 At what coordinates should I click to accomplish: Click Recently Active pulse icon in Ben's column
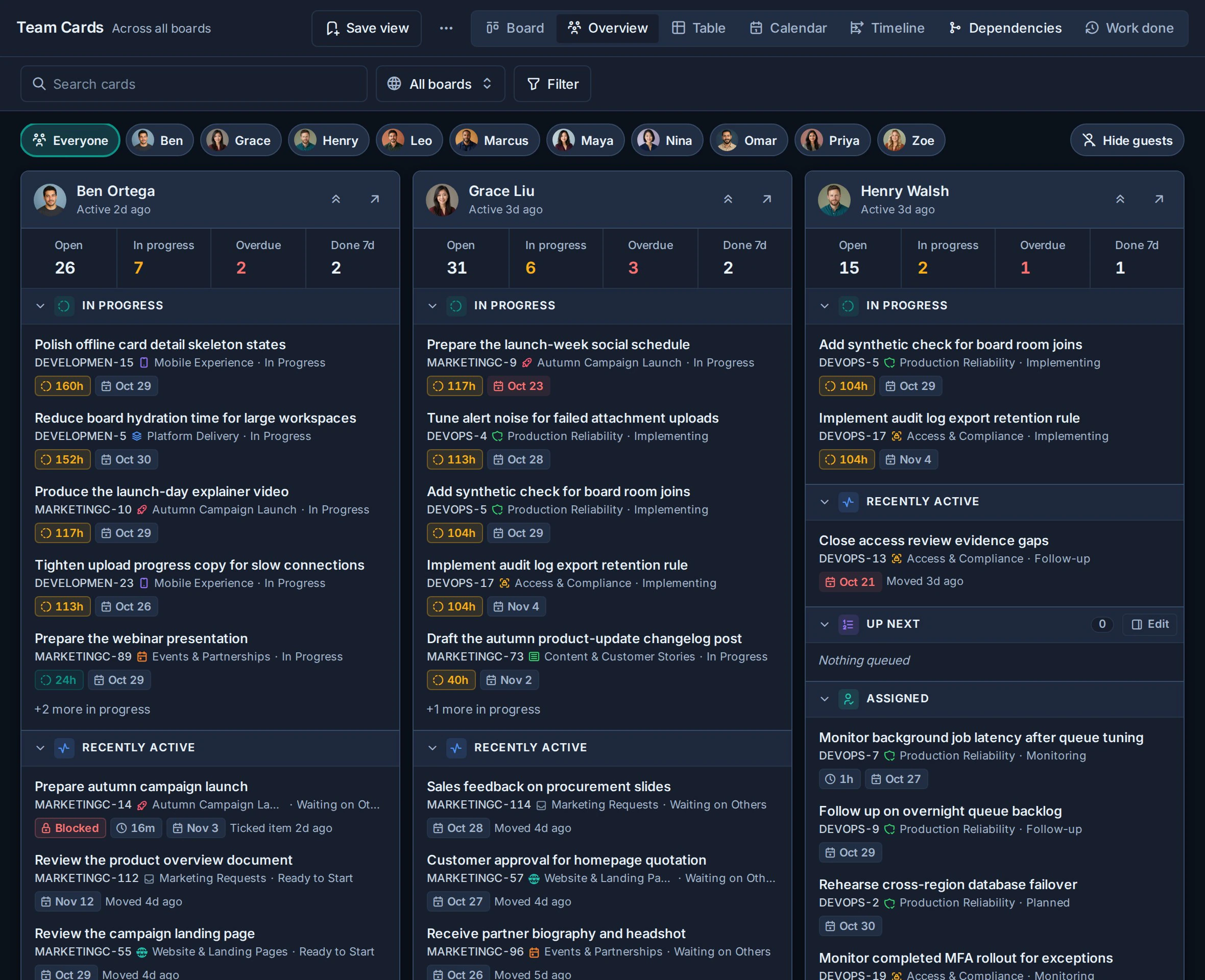pyautogui.click(x=64, y=748)
